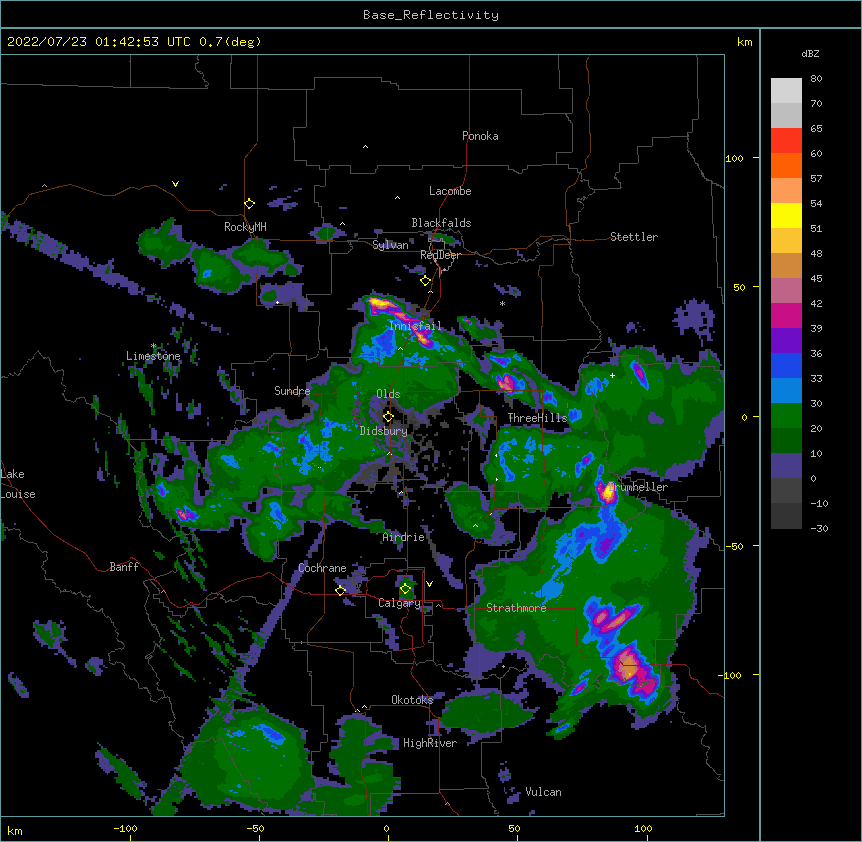Click the HighRiver label
The image size is (862, 842).
click(x=430, y=743)
